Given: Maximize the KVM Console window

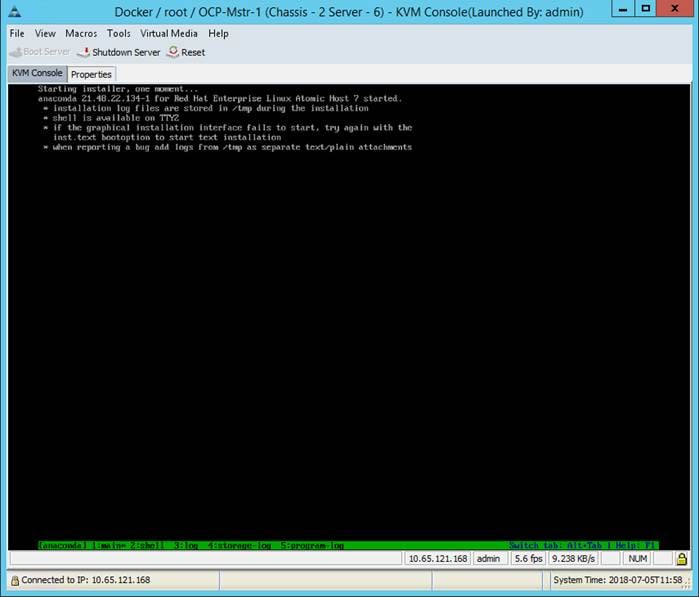Looking at the screenshot, I should tap(645, 9).
